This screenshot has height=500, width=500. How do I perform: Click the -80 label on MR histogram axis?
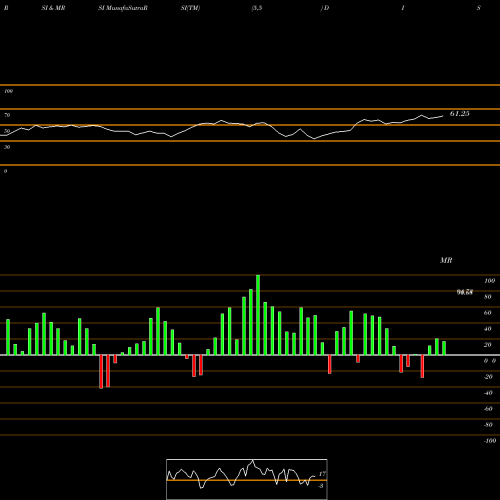(488, 425)
